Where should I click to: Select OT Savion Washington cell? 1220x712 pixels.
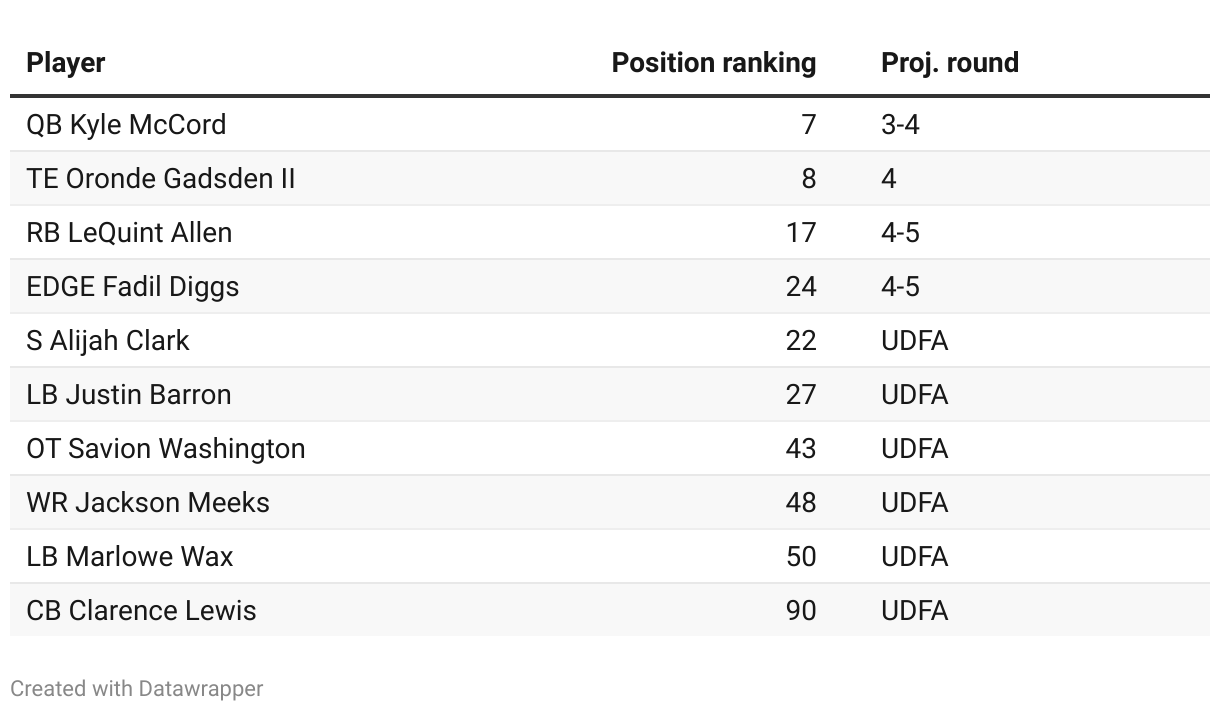pos(166,449)
